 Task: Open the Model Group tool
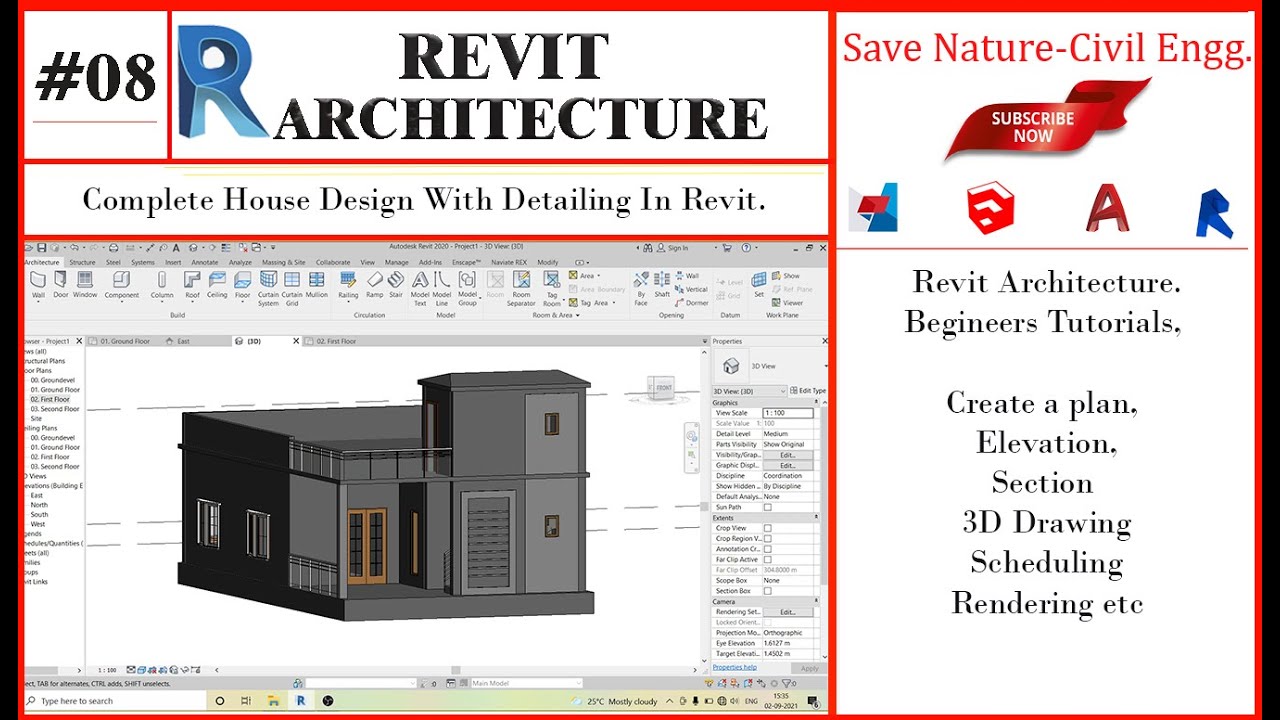[467, 288]
